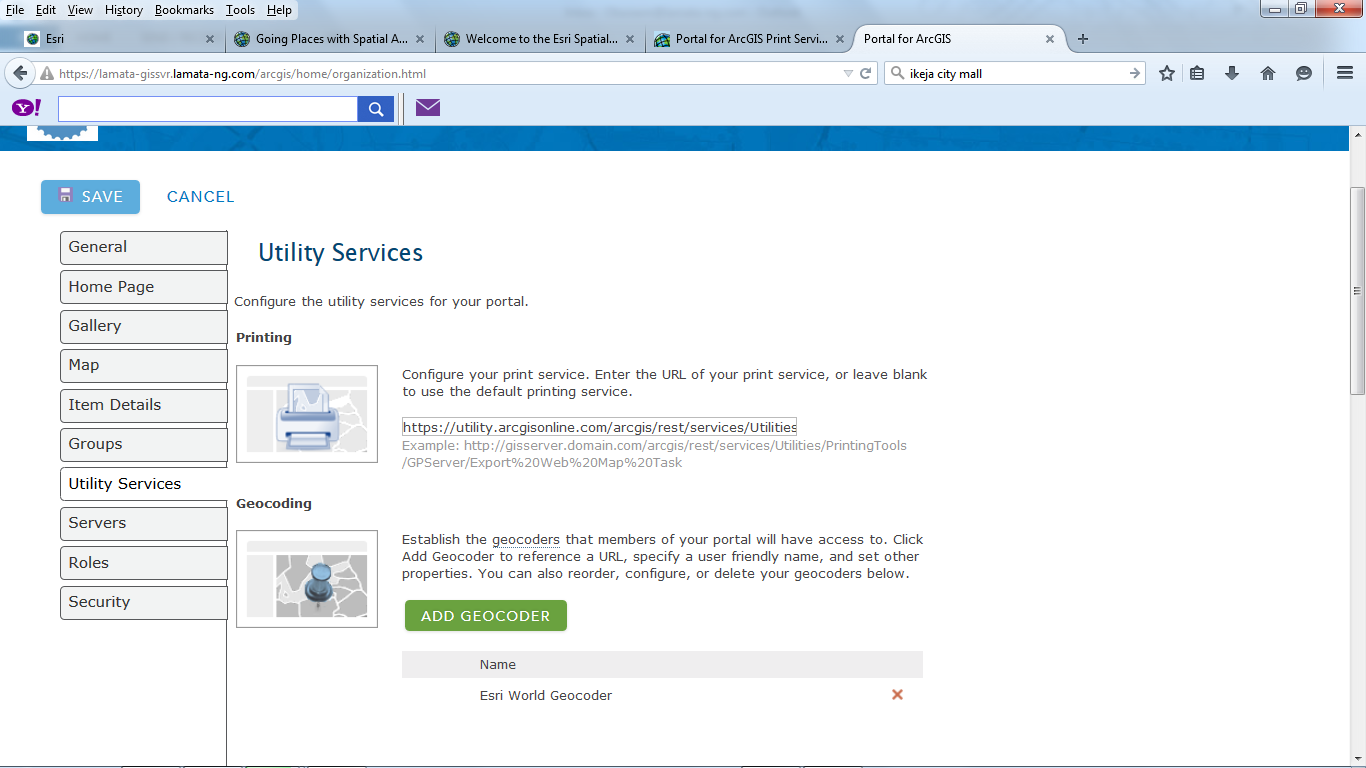
Task: Reload the page with the refresh icon
Action: pyautogui.click(x=866, y=73)
